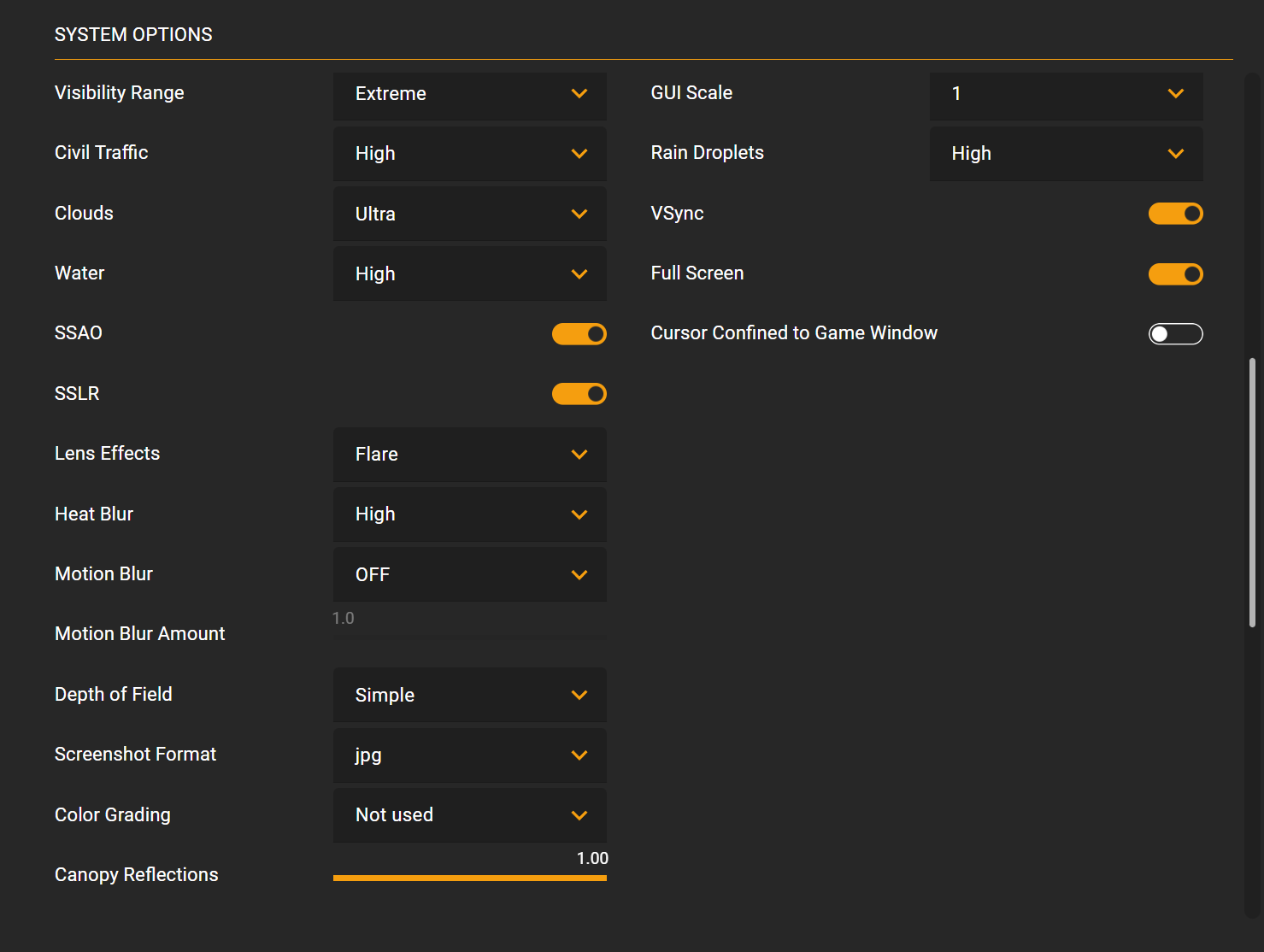
Task: Click the SSLR label
Action: [x=77, y=394]
